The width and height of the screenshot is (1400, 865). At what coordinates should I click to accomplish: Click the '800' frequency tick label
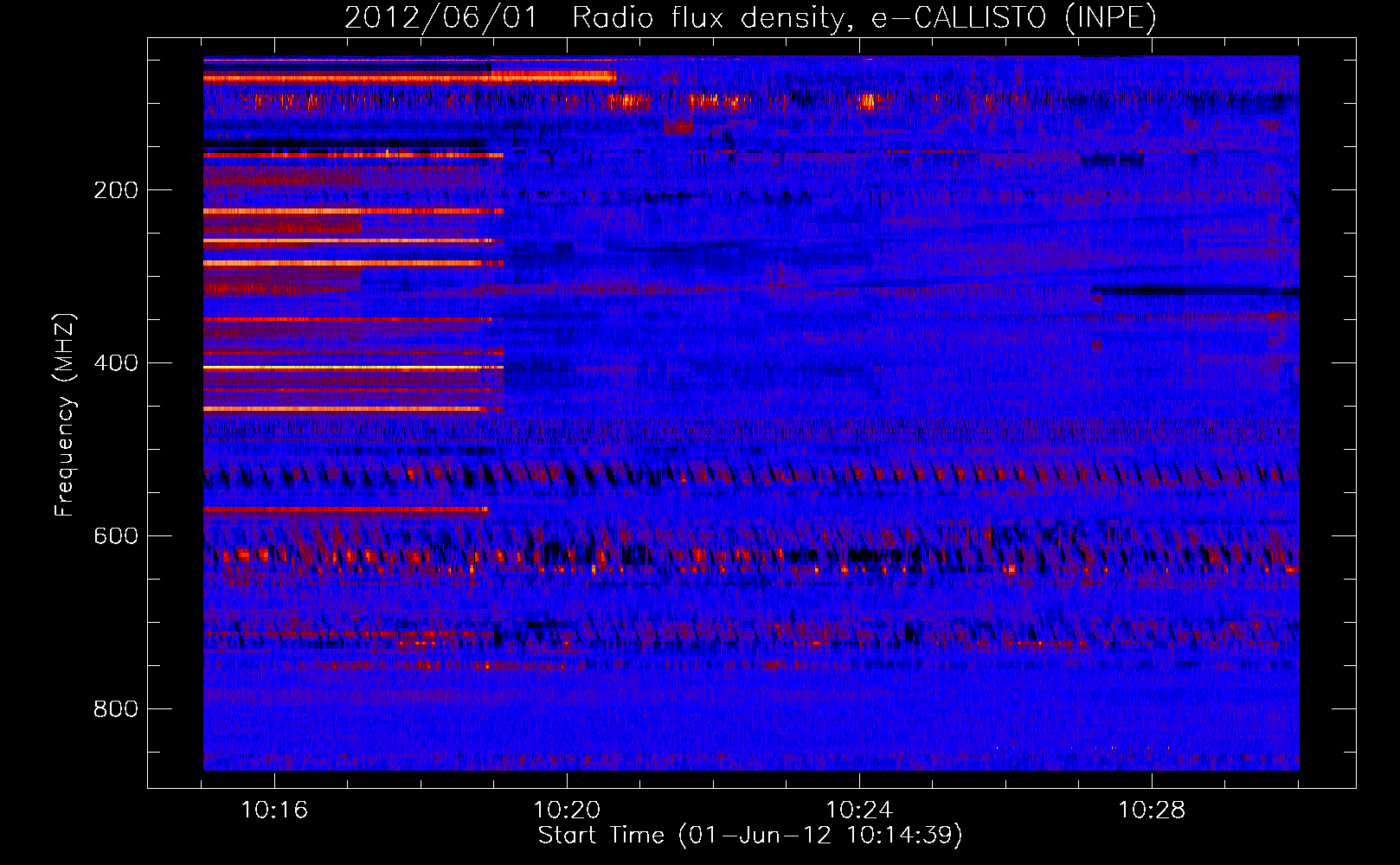coord(116,709)
